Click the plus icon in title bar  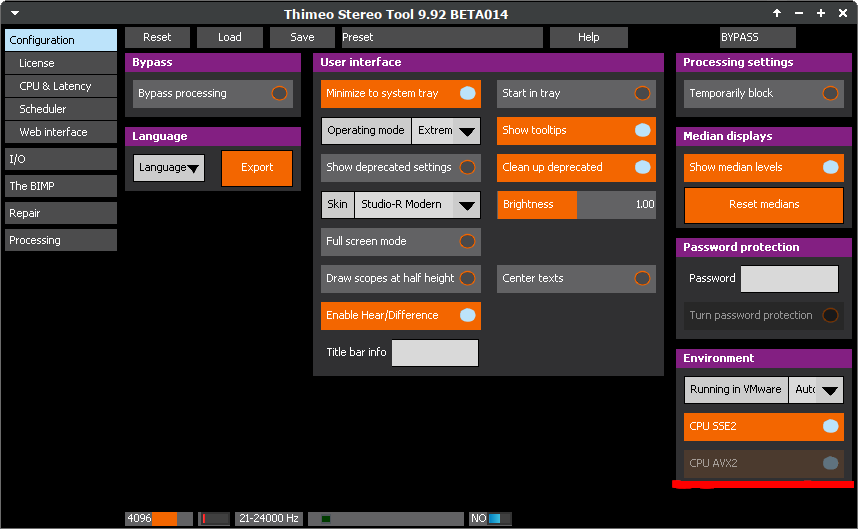click(x=821, y=13)
